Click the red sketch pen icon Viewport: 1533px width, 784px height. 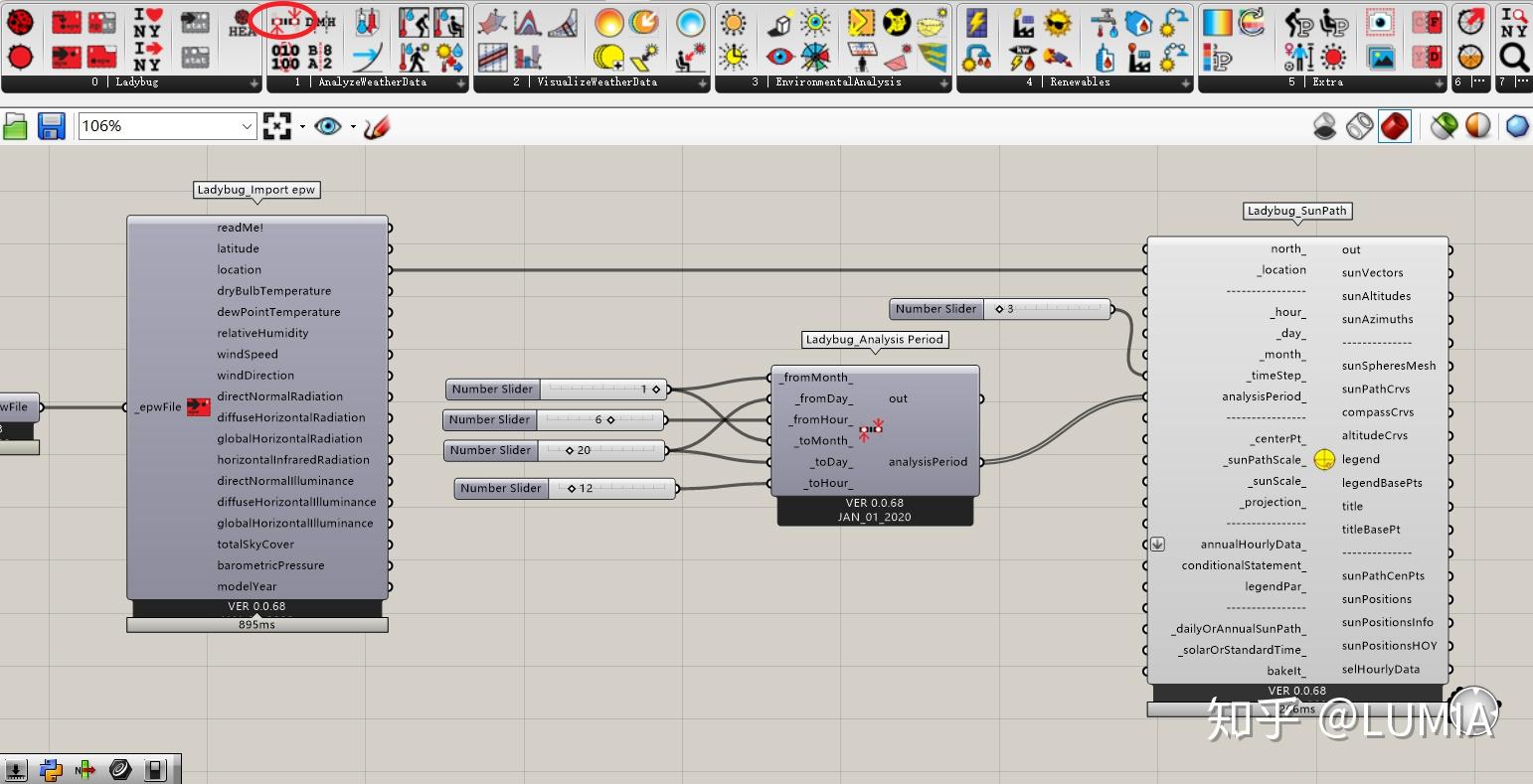(377, 126)
